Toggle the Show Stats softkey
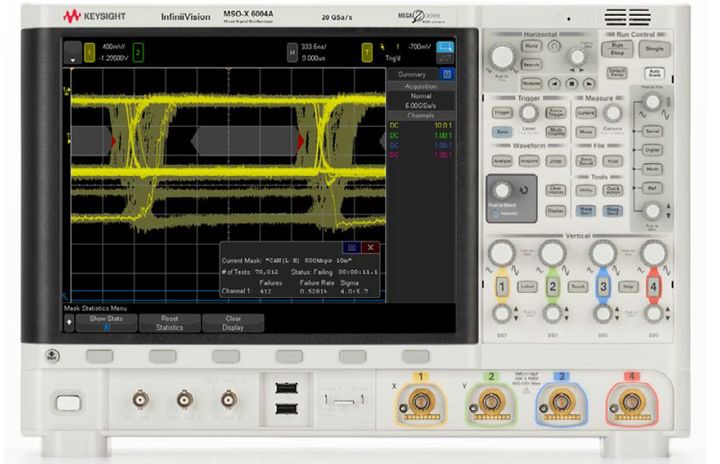The image size is (720, 464). click(106, 323)
